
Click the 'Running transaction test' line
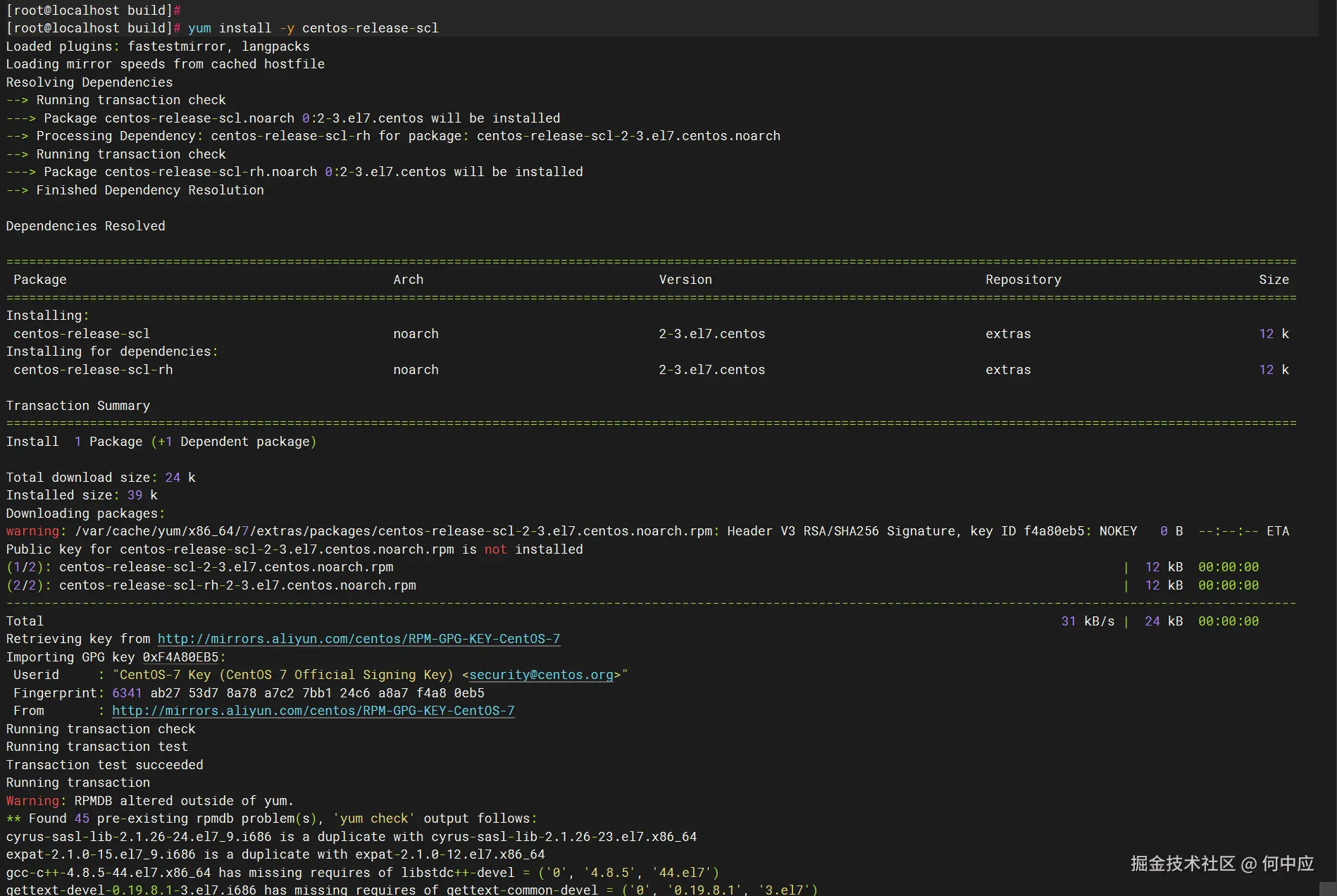(97, 747)
